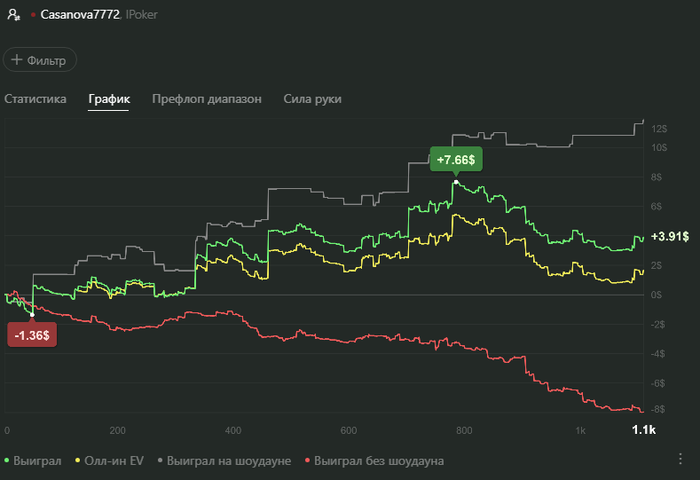Toggle the Олл-ин EV legend item
The height and width of the screenshot is (480, 700).
(x=109, y=461)
